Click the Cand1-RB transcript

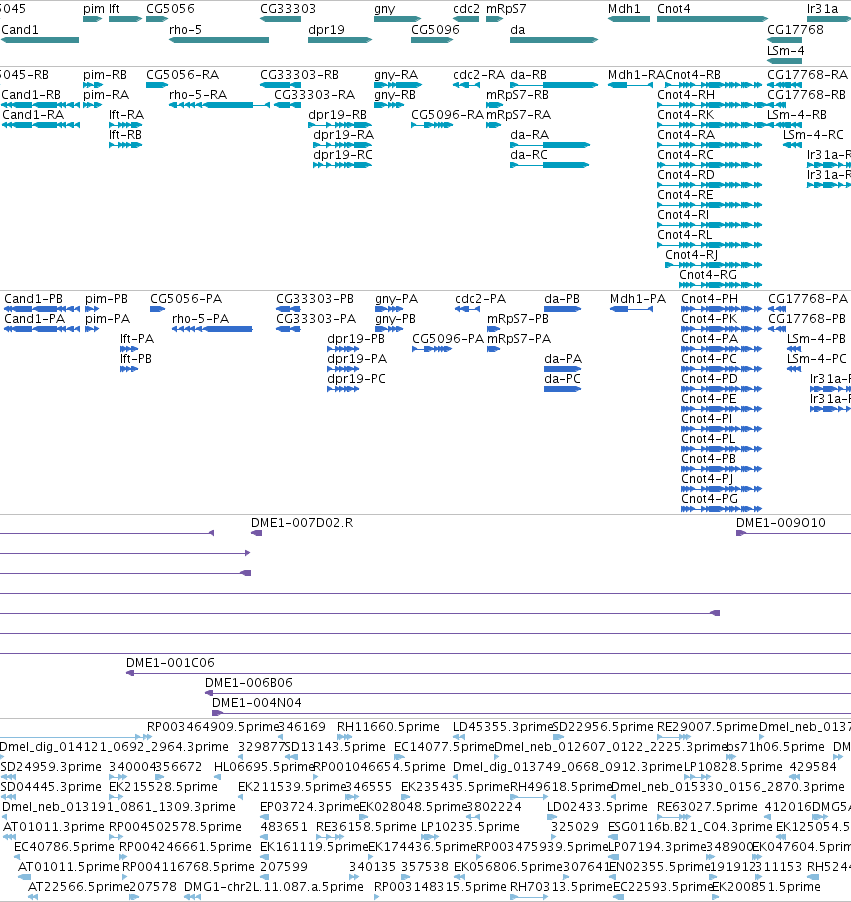[x=40, y=105]
